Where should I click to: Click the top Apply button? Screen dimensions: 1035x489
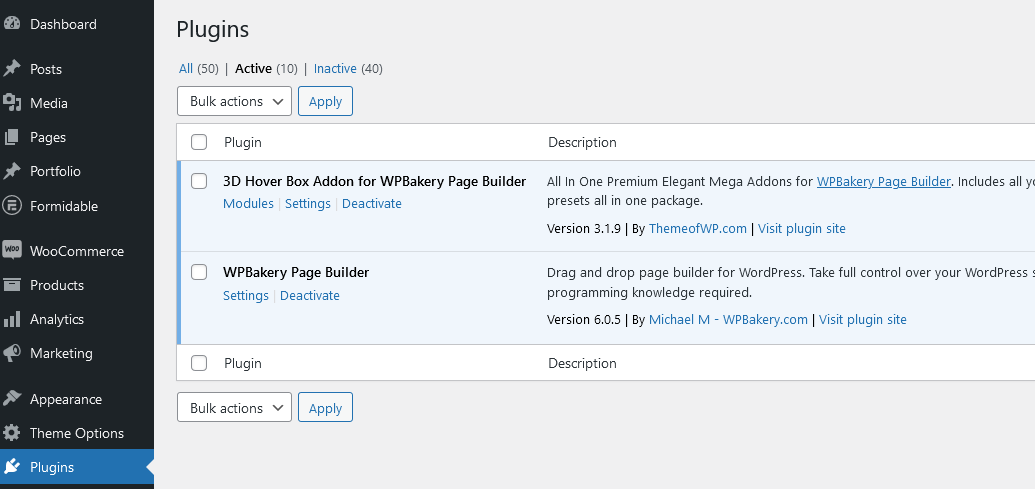[x=325, y=101]
